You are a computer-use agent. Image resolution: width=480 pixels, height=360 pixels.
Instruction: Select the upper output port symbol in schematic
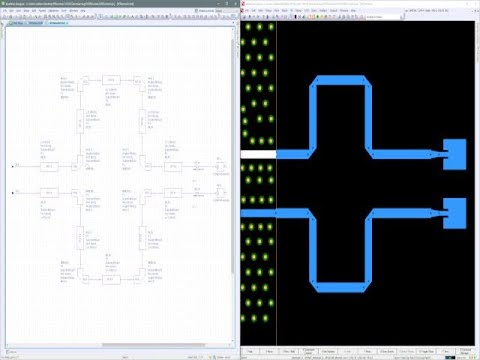(x=220, y=166)
